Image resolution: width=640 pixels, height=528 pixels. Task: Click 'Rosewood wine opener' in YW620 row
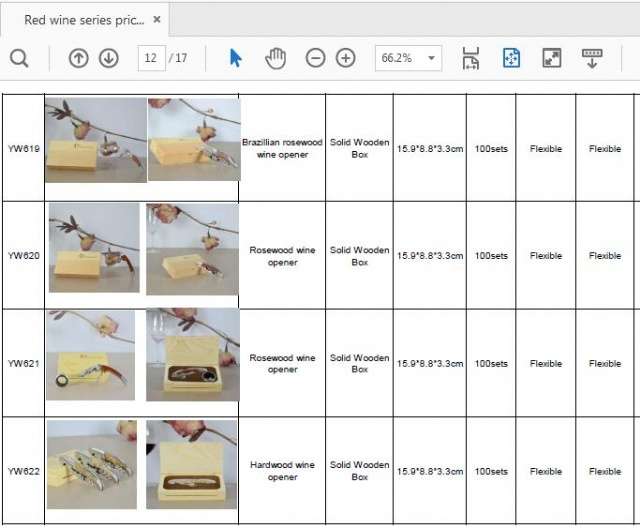(282, 256)
